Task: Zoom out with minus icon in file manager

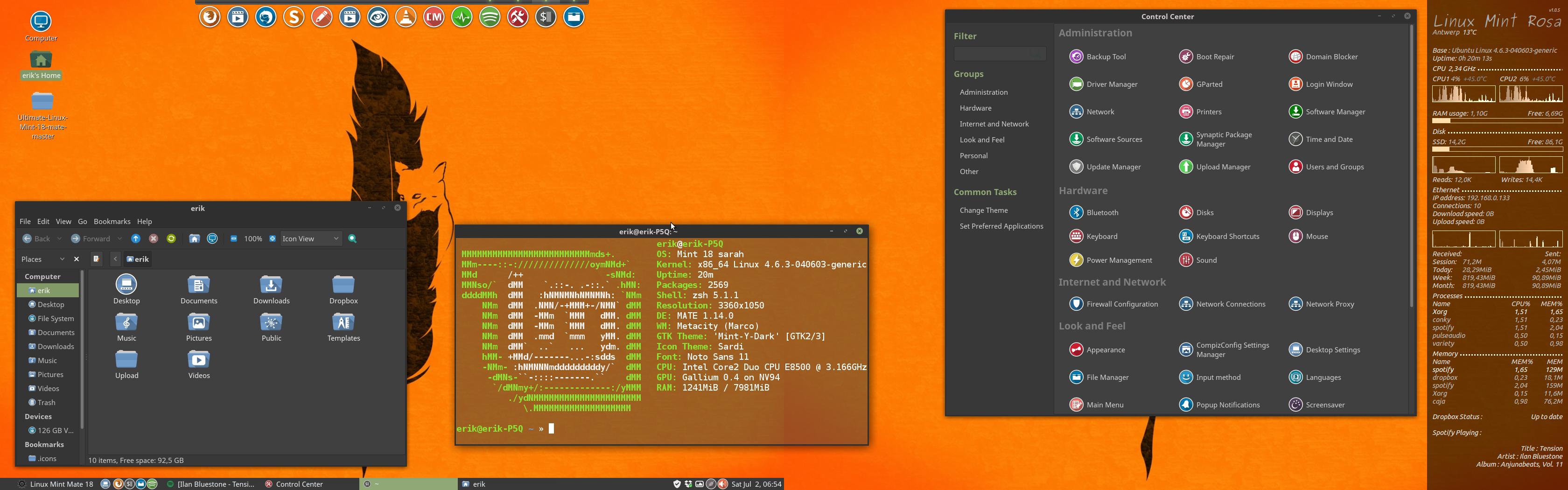Action: click(x=234, y=238)
